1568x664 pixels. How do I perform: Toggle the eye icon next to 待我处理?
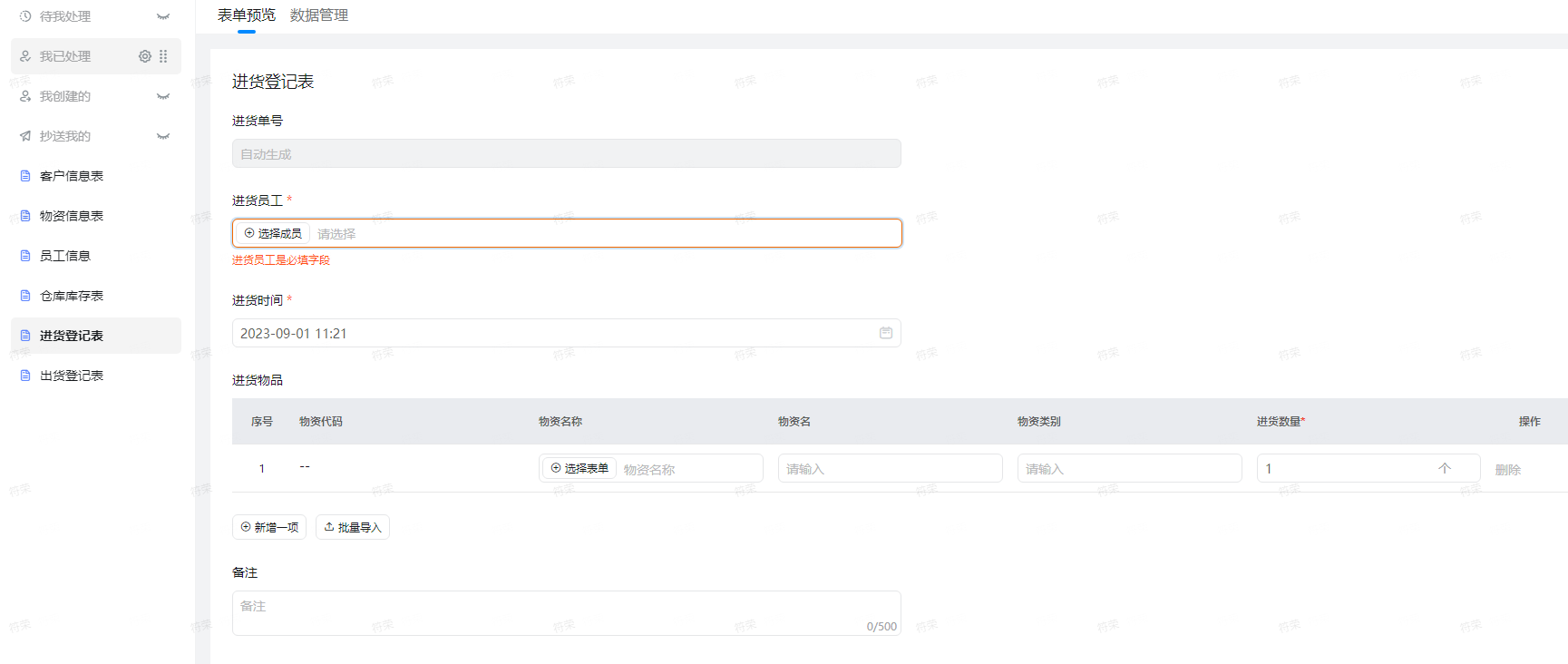click(163, 16)
